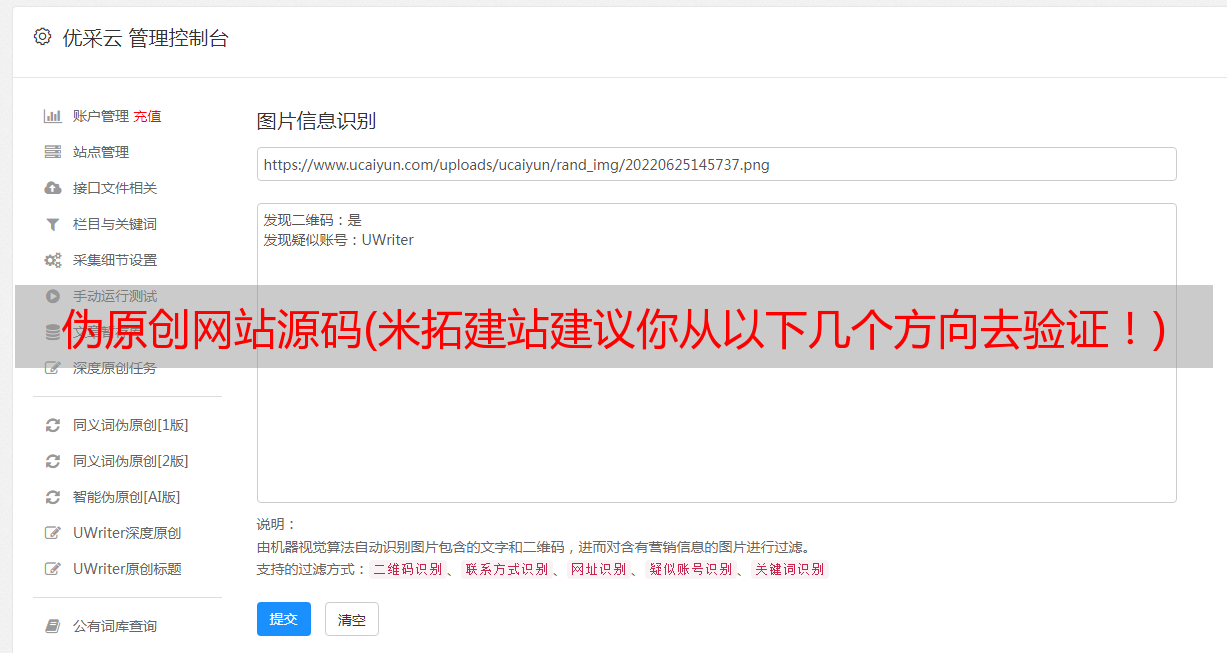
Task: Click the gear icon beside 优采云 管理控制台
Action: (x=42, y=37)
